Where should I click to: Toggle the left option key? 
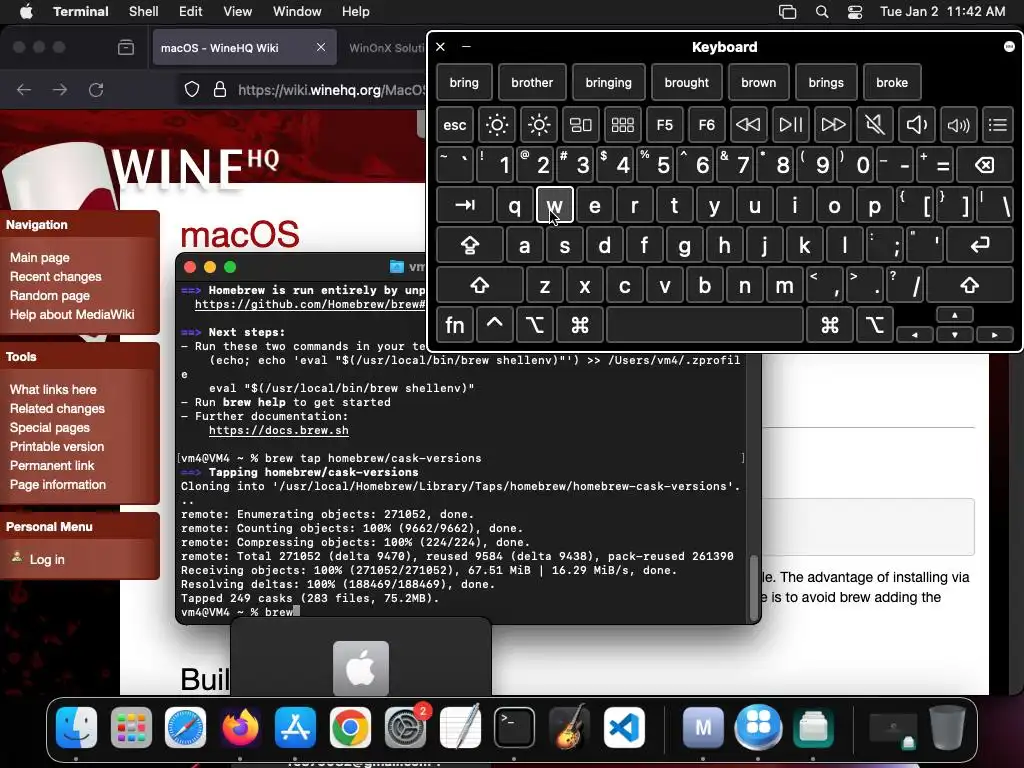point(535,325)
